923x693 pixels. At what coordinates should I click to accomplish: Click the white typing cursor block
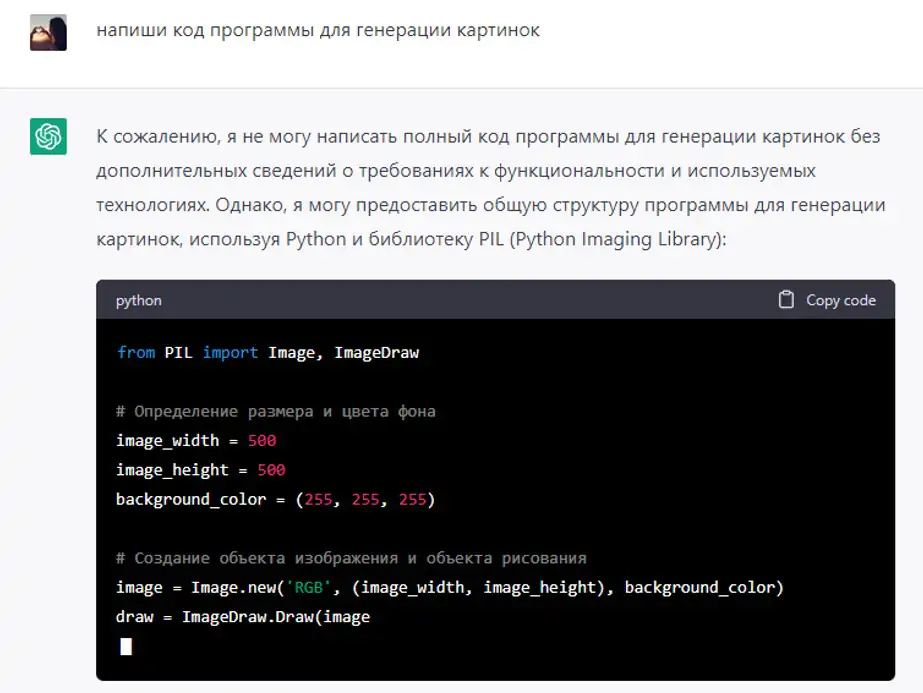pos(126,646)
